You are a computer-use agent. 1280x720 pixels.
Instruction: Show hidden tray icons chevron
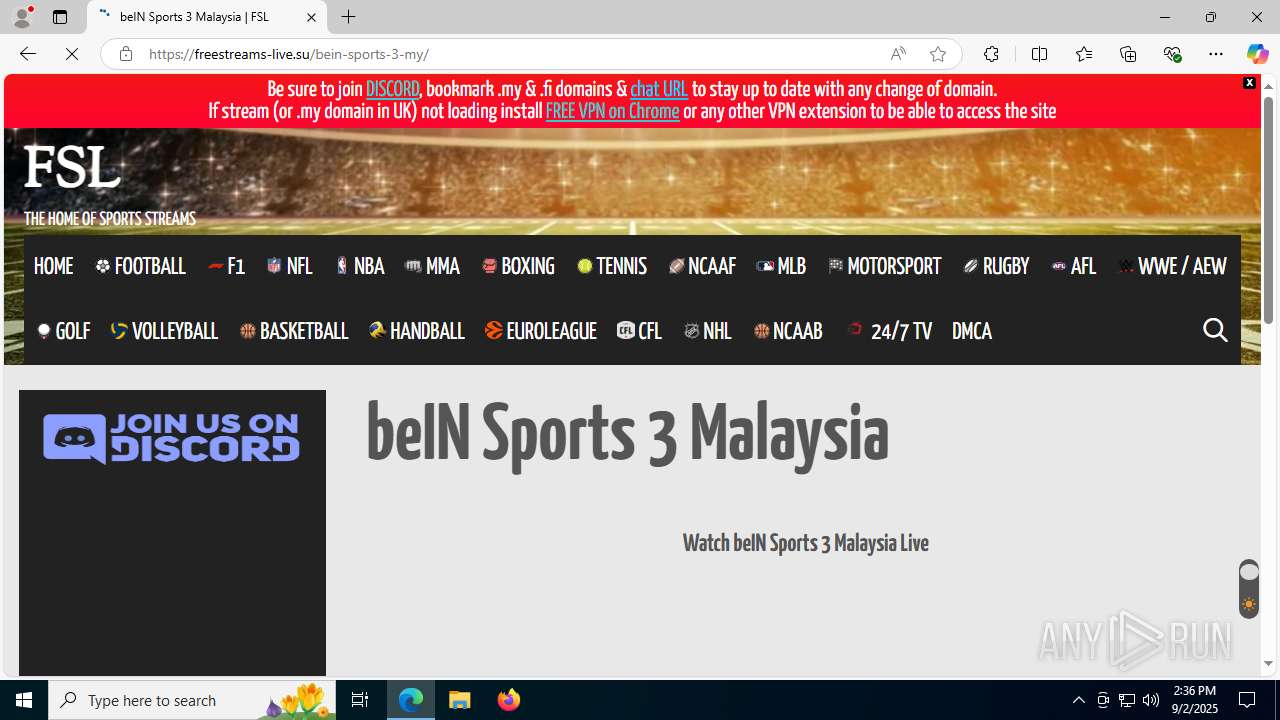coord(1078,700)
